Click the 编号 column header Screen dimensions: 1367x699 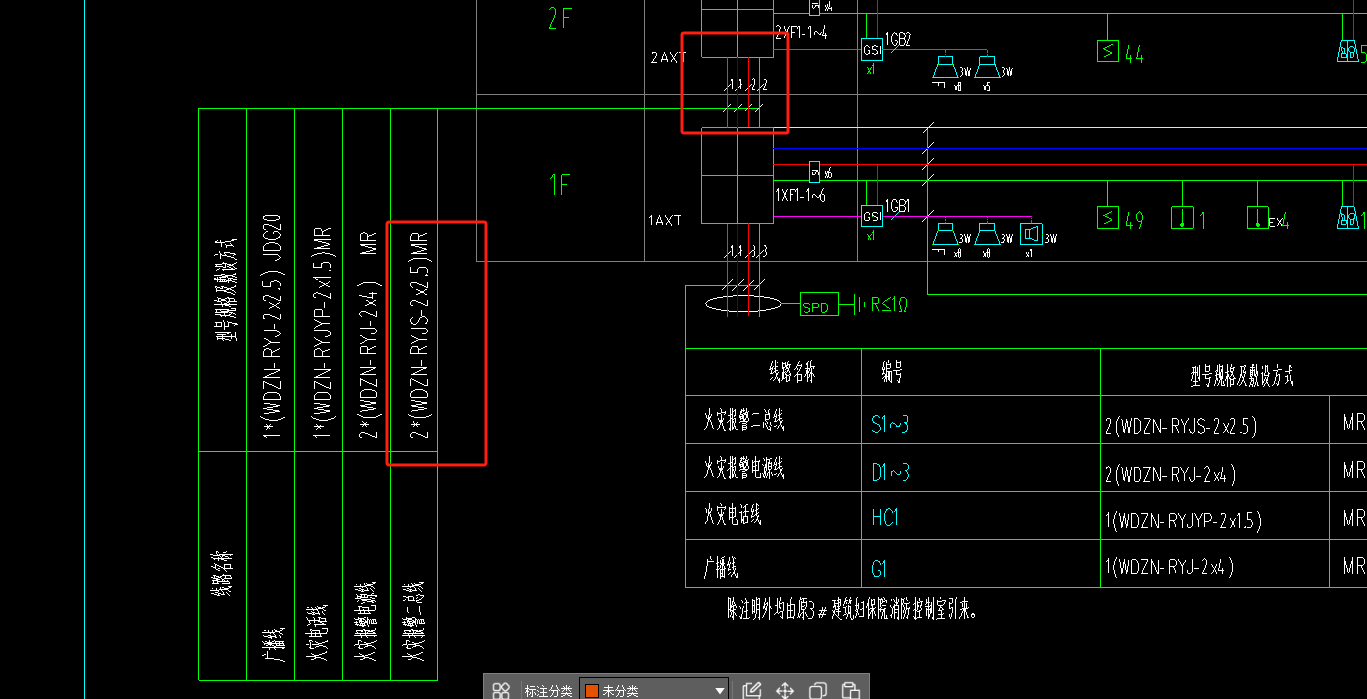[x=893, y=374]
